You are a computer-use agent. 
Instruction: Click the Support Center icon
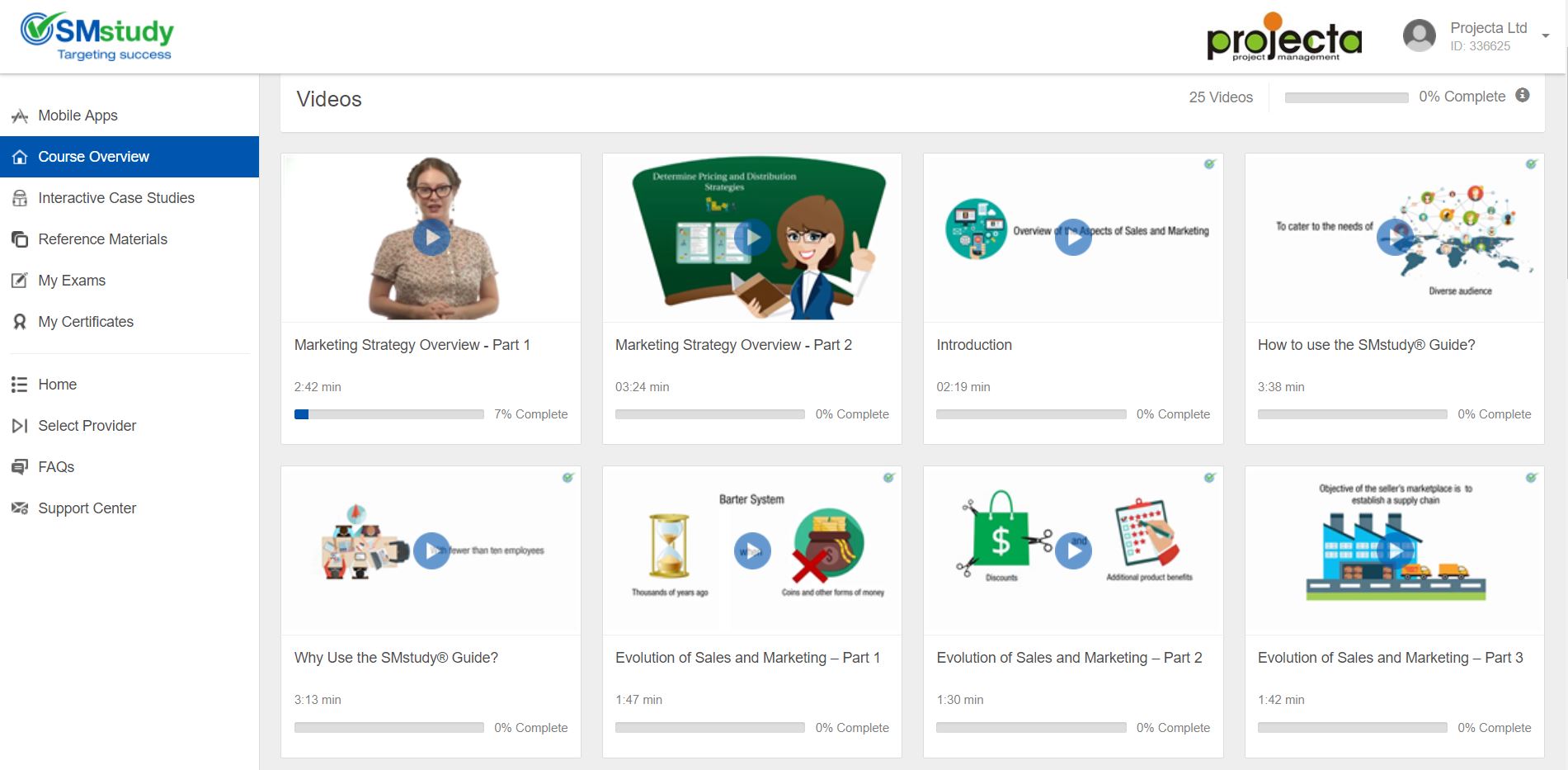(20, 508)
